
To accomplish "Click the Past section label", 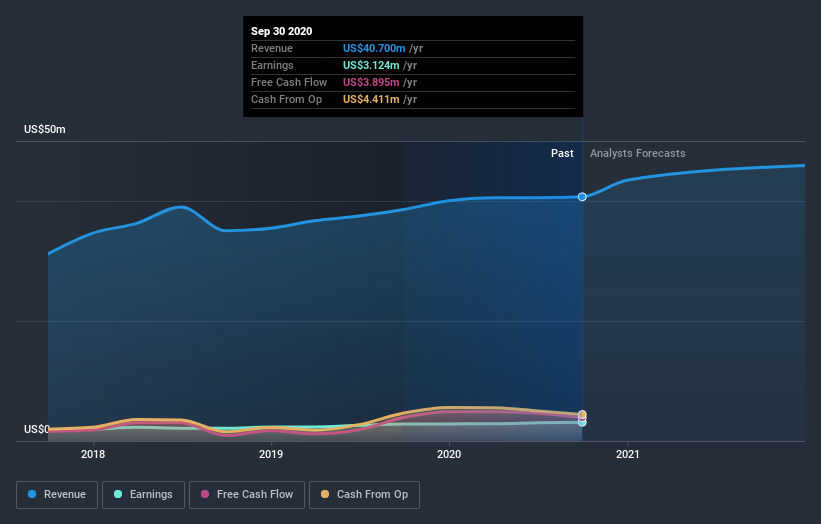I will (x=562, y=153).
